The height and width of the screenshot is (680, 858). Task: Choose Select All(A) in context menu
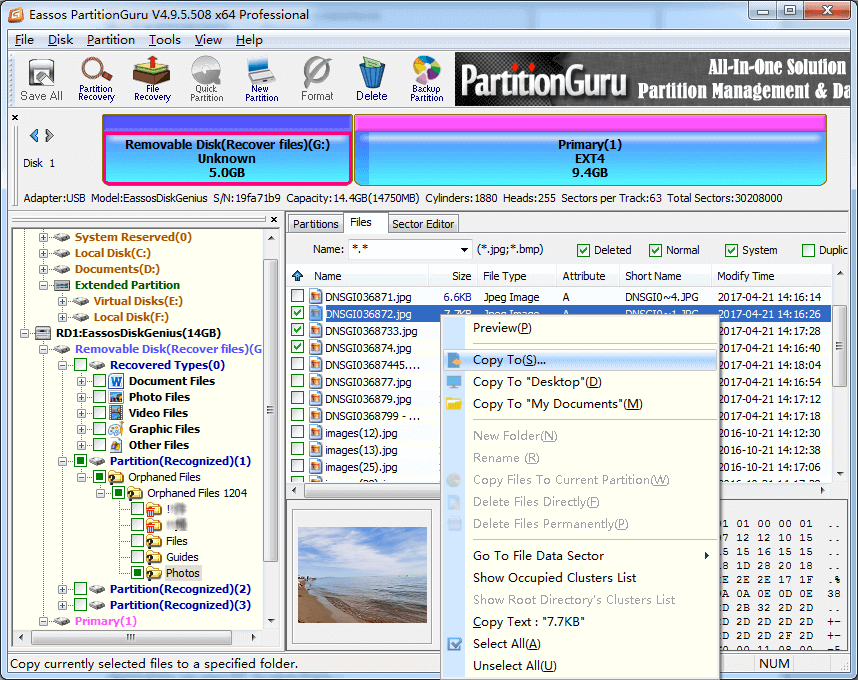[x=580, y=644]
